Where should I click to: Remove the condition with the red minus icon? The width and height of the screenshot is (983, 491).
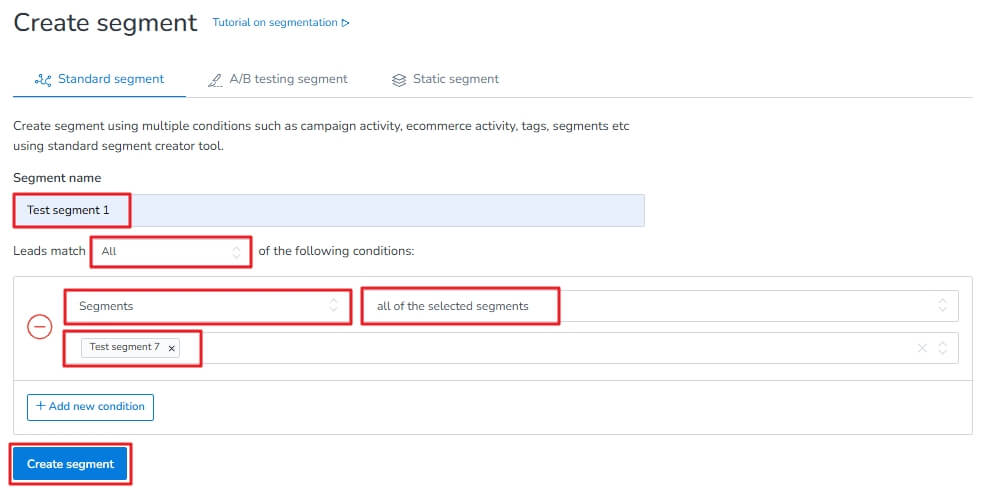point(39,327)
